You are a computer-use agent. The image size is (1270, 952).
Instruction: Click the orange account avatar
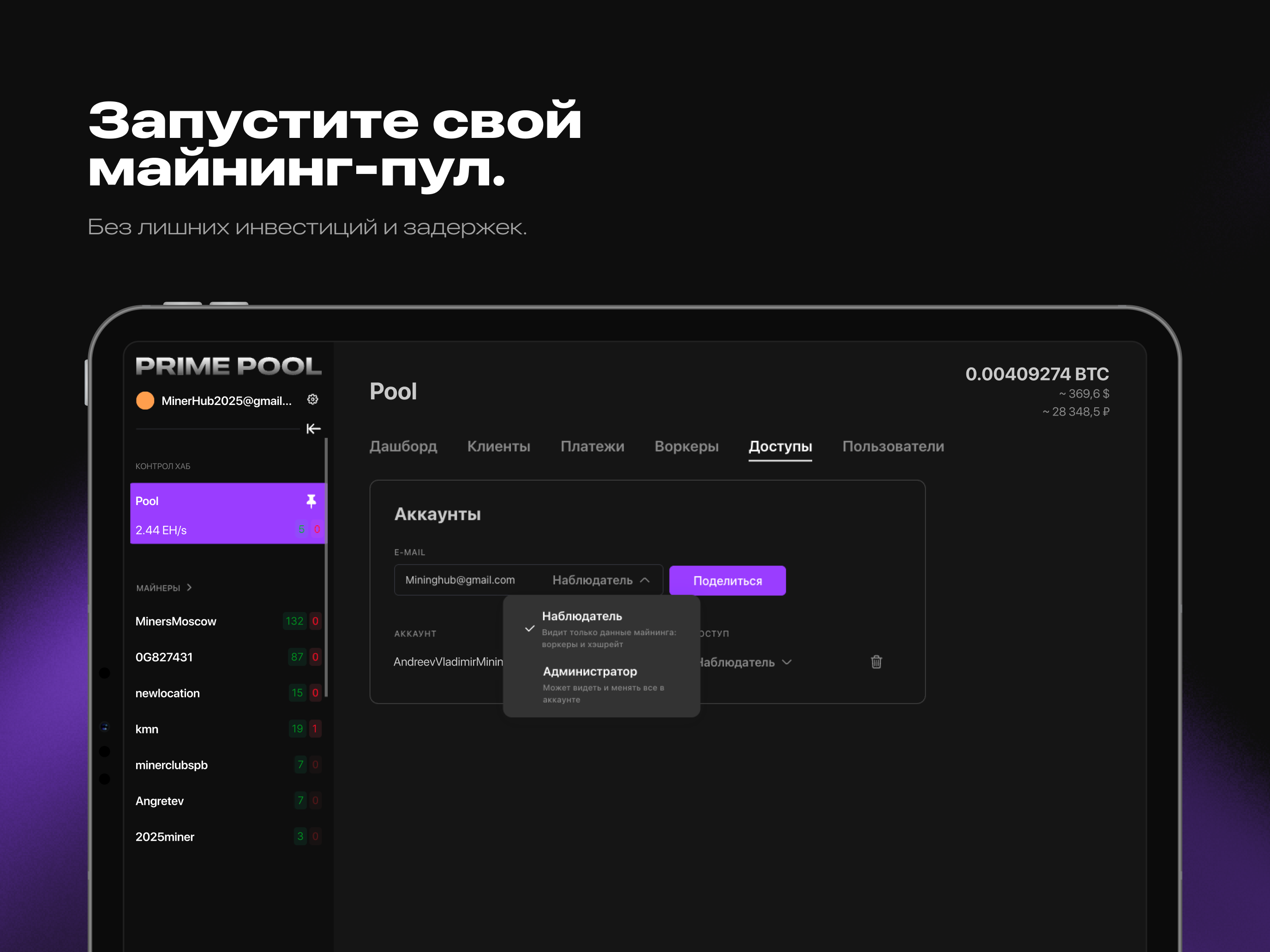point(145,400)
